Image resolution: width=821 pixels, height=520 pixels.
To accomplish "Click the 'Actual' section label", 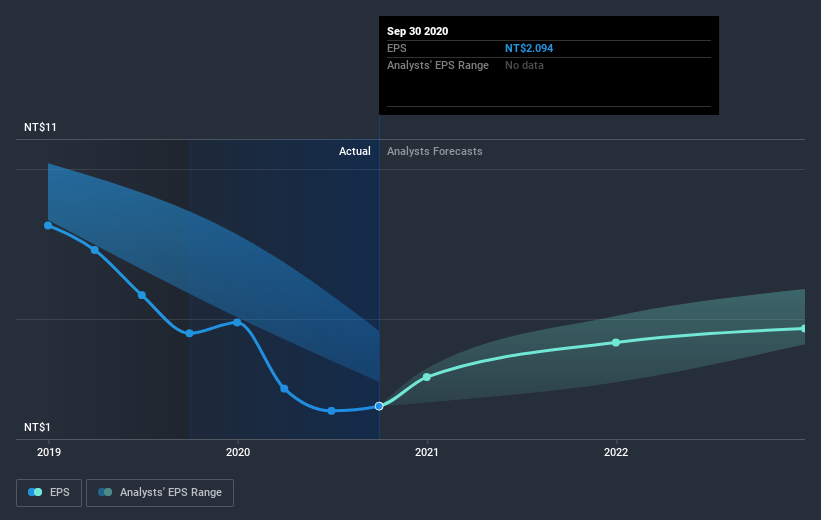I will [x=354, y=151].
